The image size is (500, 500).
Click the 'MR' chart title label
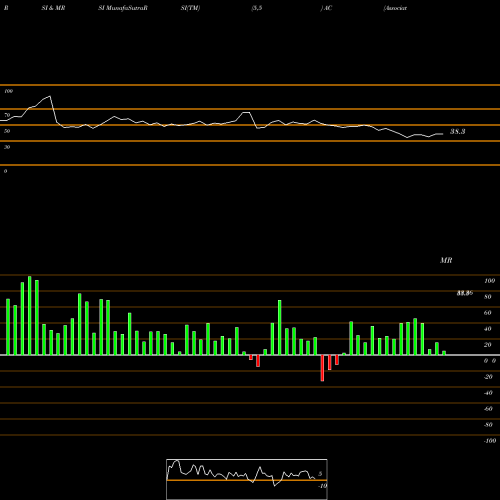click(x=446, y=260)
